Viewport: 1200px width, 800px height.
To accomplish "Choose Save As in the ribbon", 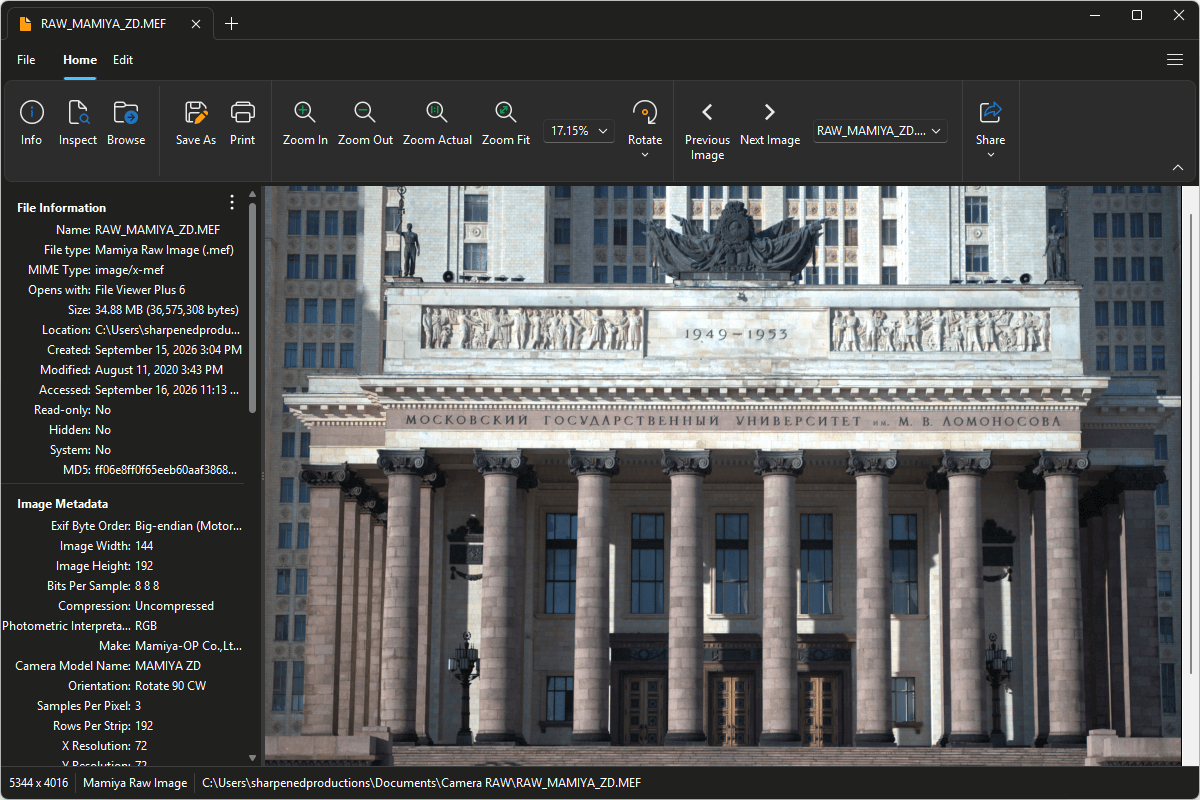I will point(196,123).
